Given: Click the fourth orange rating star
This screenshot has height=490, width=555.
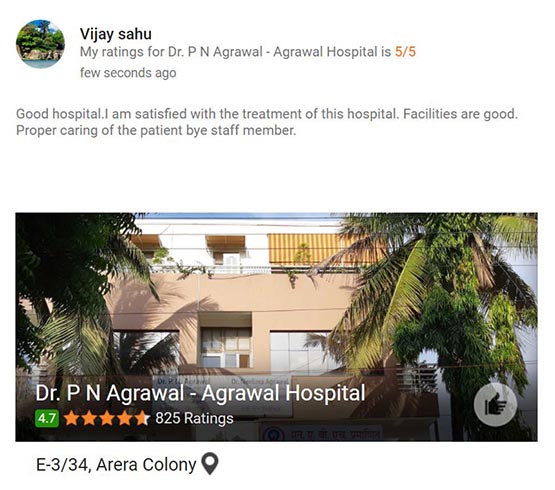Looking at the screenshot, I should pos(125,418).
